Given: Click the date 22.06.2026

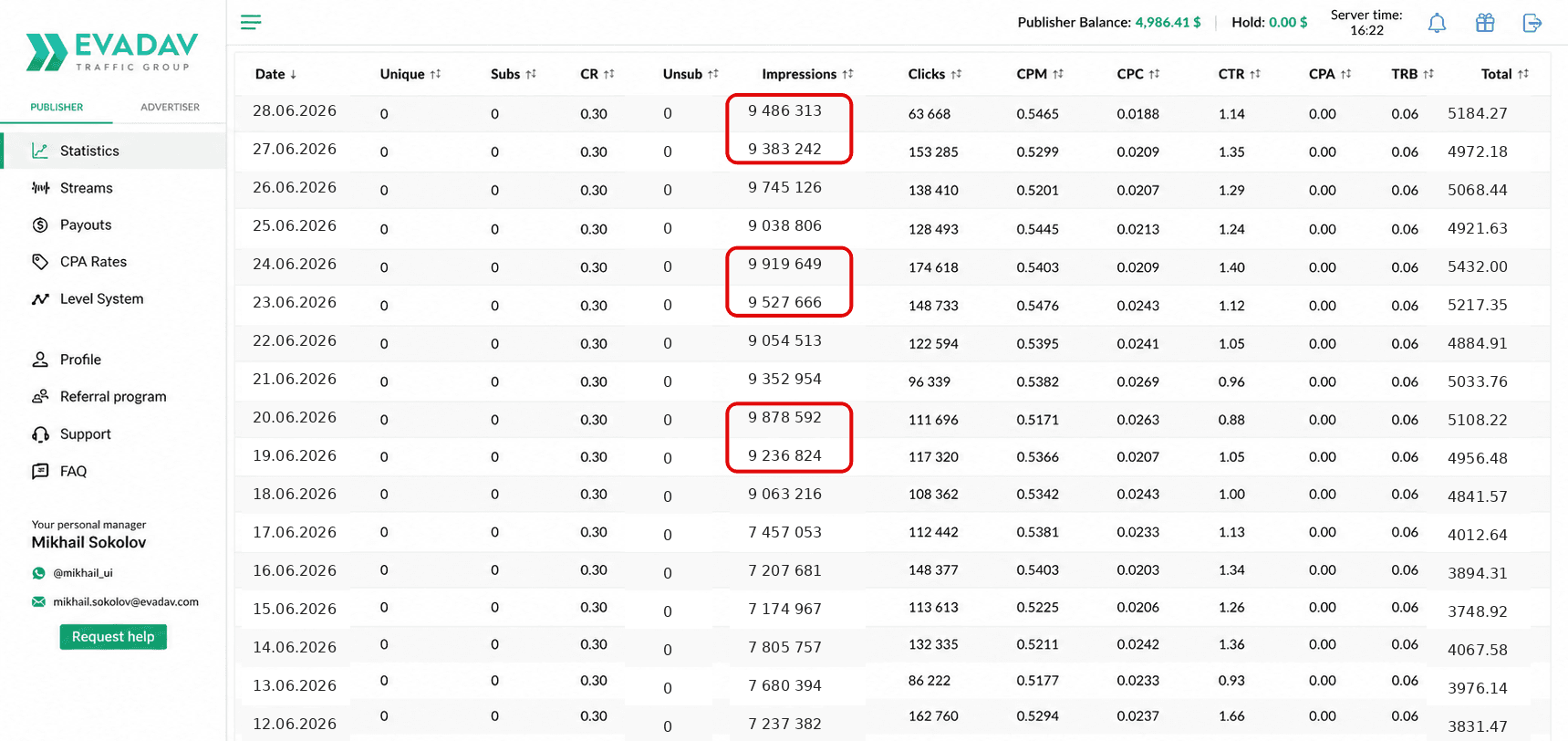Looking at the screenshot, I should point(295,340).
